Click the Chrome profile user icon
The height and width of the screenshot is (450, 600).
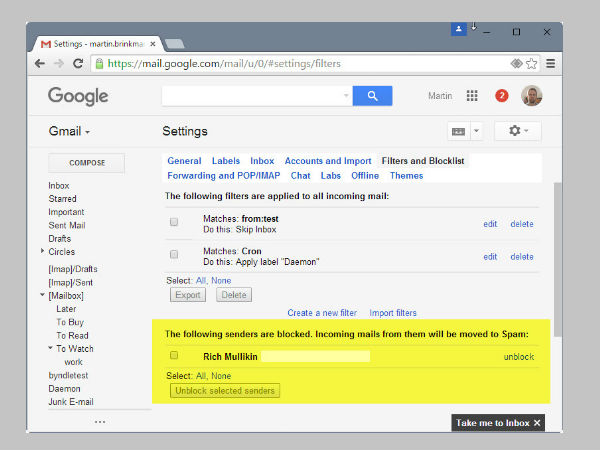[458, 29]
